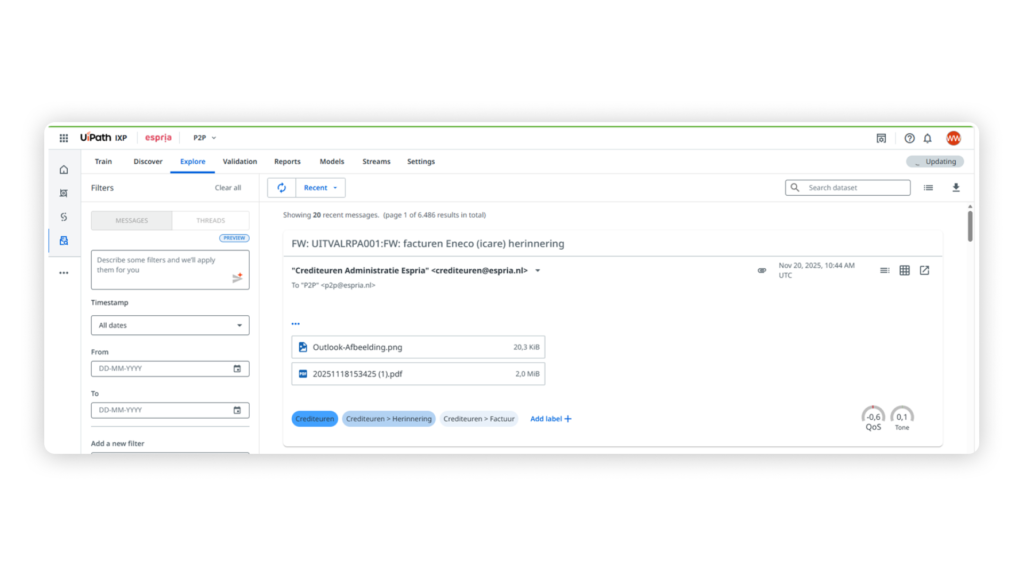Click Clear all filters
Image resolution: width=1024 pixels, height=576 pixels.
click(x=228, y=187)
